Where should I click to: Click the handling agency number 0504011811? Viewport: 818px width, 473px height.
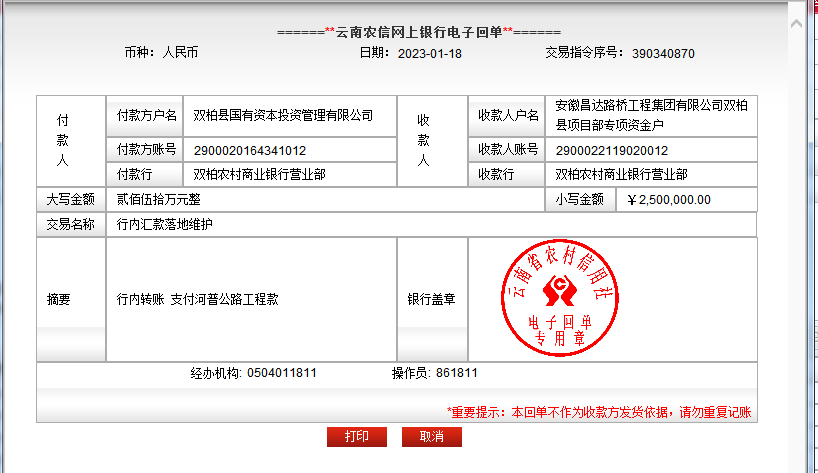point(281,373)
